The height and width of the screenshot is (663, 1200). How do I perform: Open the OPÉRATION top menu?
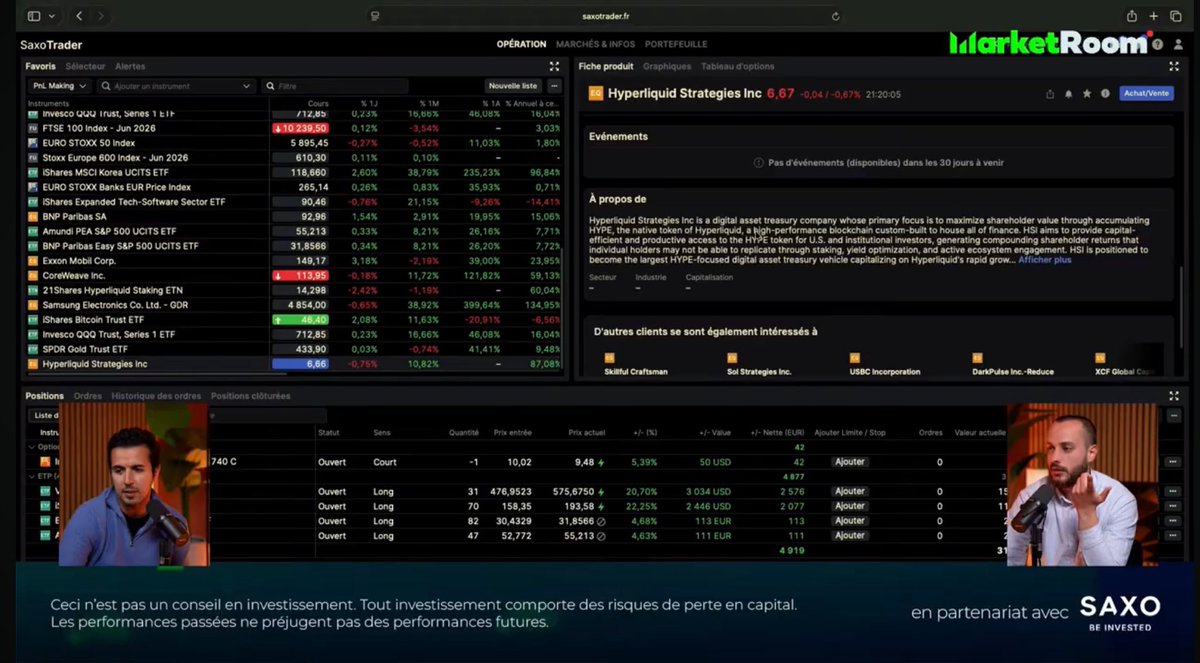(x=521, y=44)
